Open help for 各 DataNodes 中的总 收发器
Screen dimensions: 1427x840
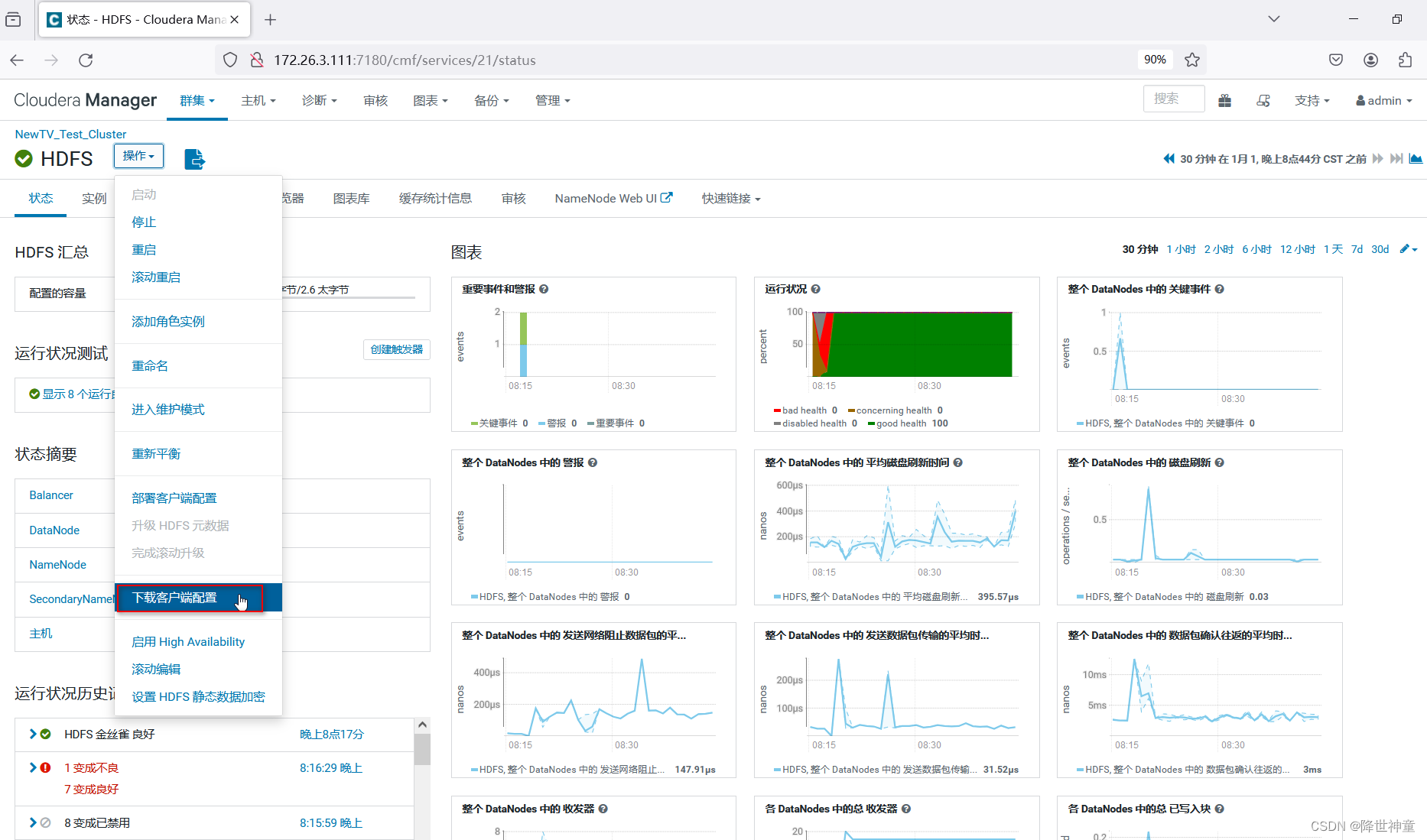coord(906,809)
